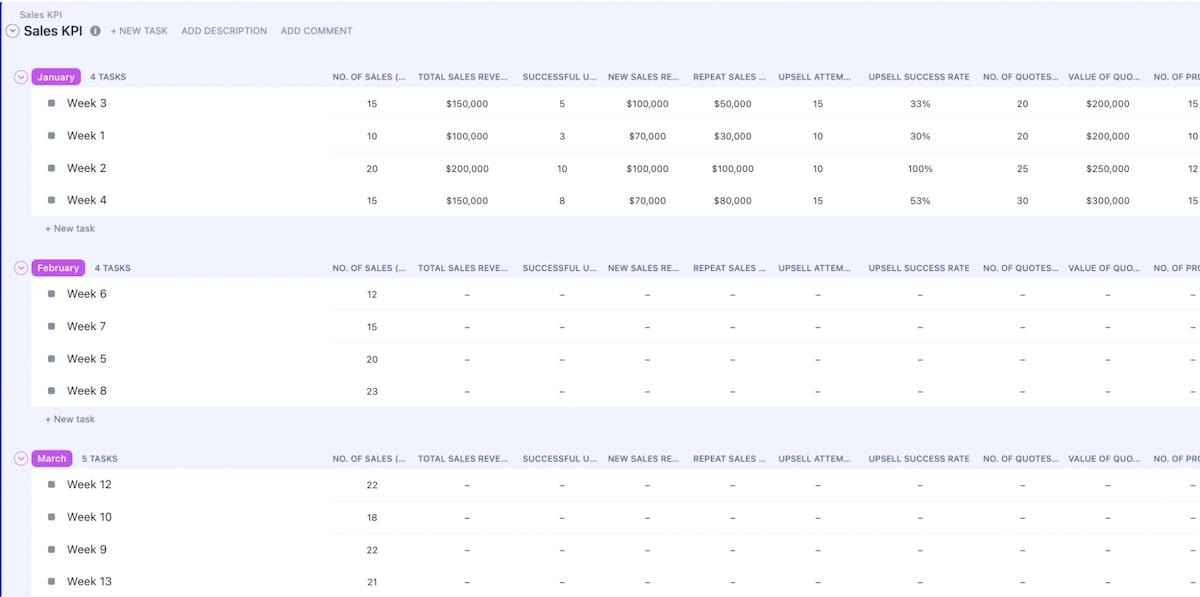Collapse the Sales KPI list
This screenshot has height=597, width=1200.
[x=12, y=31]
